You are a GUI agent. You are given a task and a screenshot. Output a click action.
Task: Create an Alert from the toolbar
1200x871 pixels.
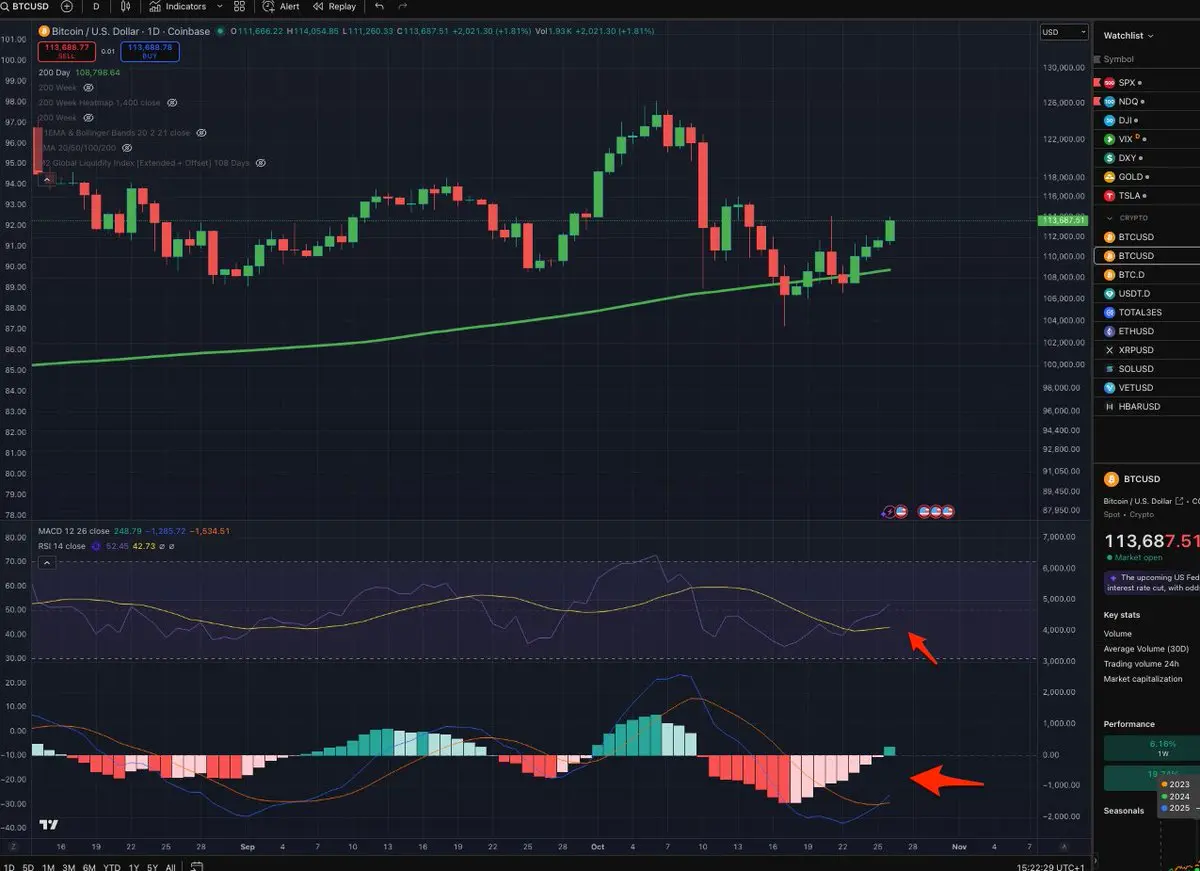[281, 6]
